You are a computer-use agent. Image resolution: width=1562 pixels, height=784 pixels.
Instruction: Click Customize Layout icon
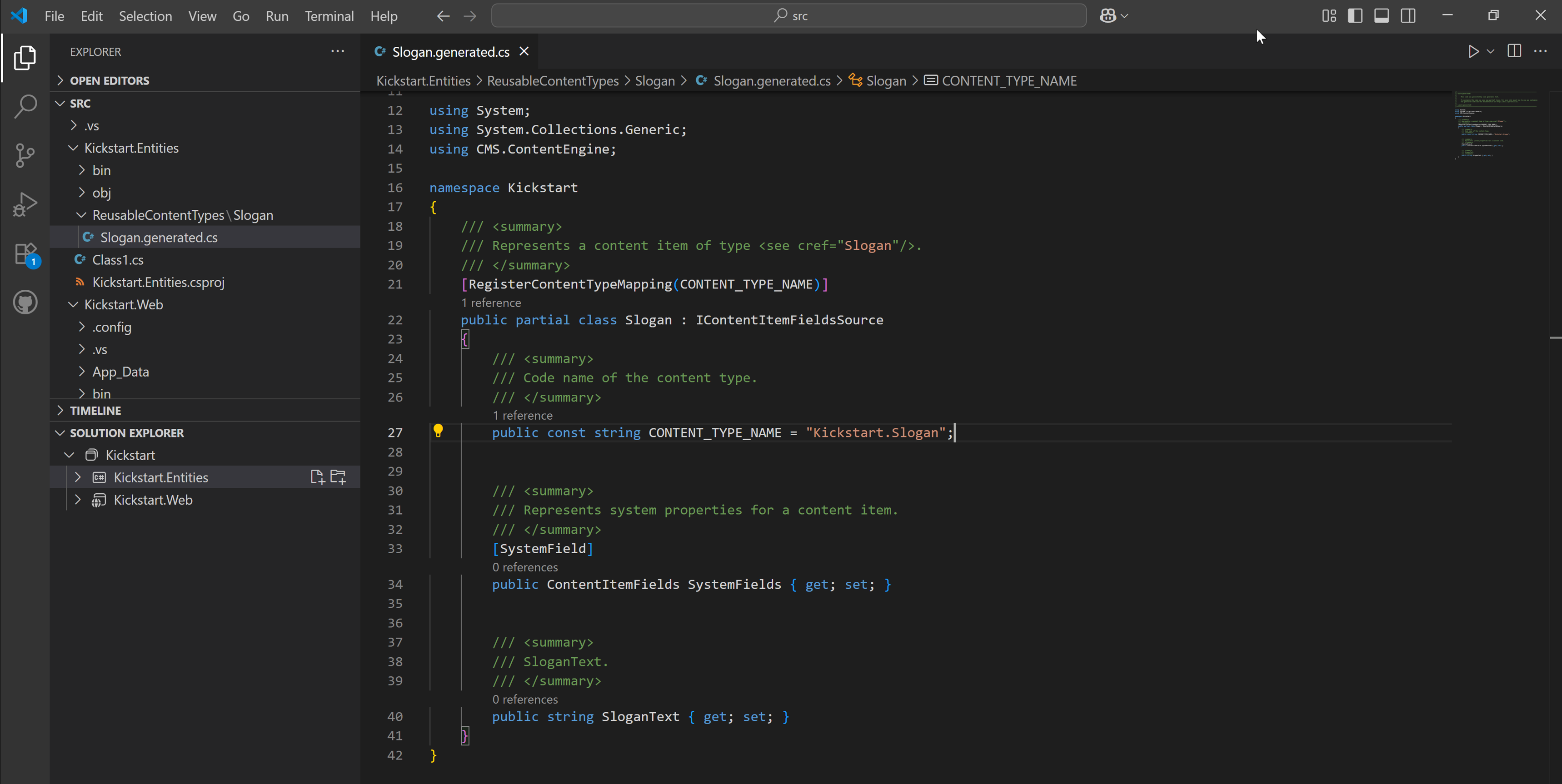click(x=1329, y=16)
